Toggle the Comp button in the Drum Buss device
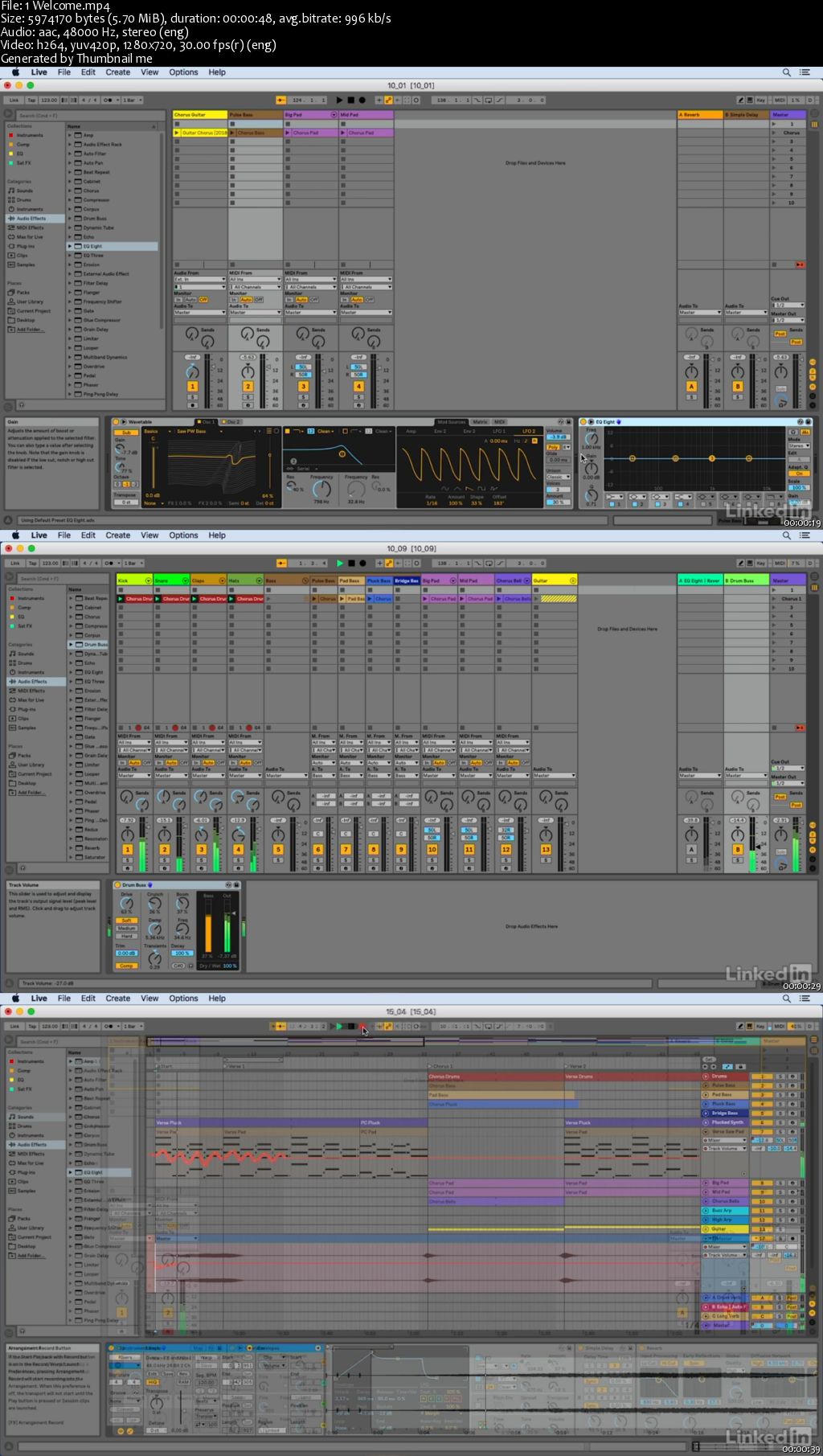The image size is (823, 1456). point(126,966)
